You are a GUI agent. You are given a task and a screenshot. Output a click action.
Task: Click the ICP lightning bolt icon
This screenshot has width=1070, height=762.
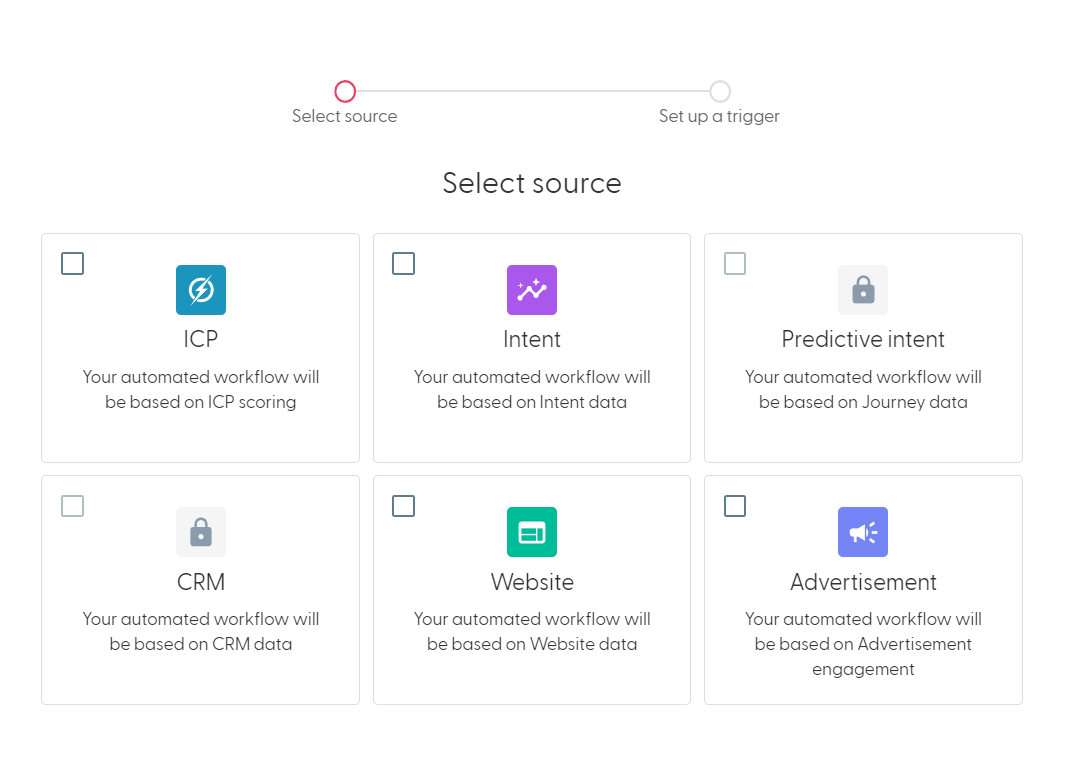click(x=200, y=290)
